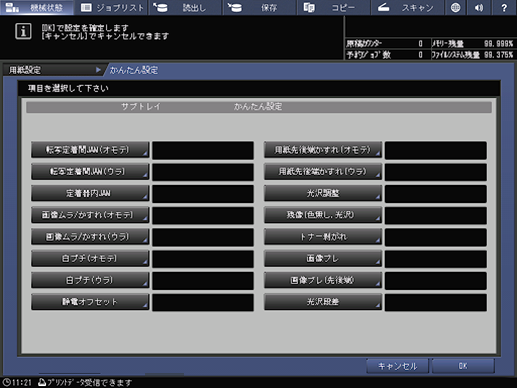Click value field beside トナー剥がれ

point(436,237)
